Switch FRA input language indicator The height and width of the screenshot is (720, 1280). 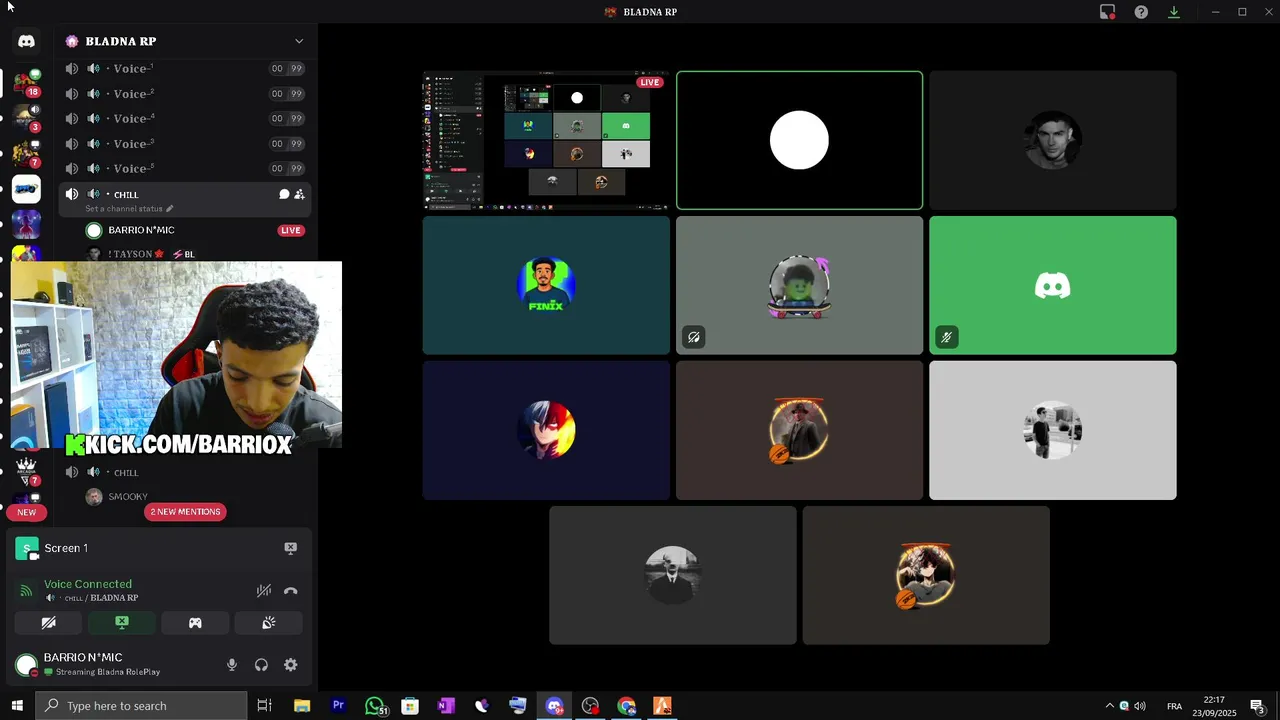pos(1174,706)
